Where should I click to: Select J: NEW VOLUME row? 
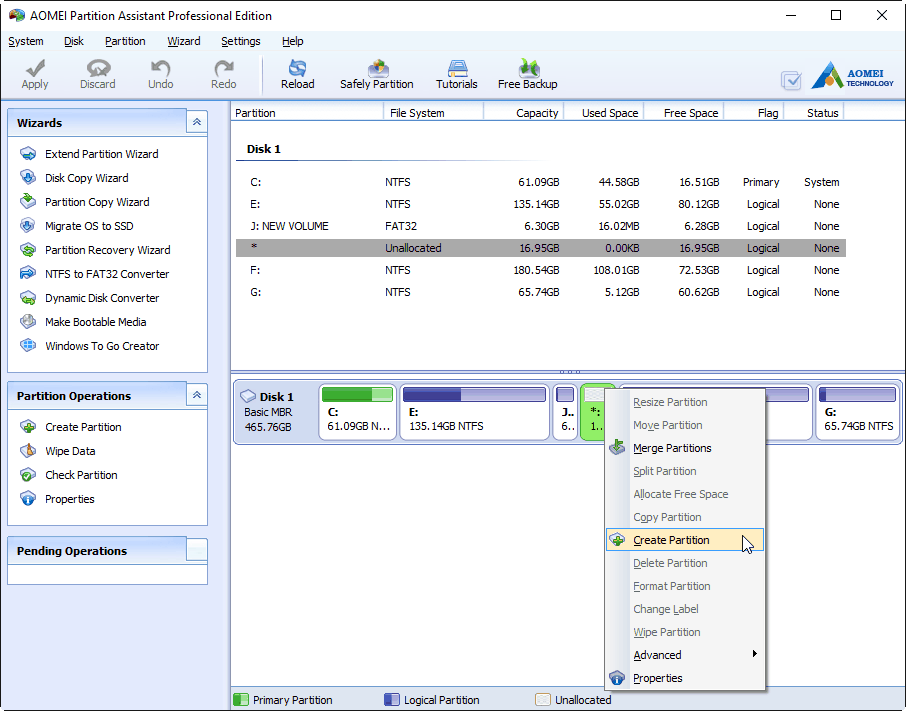pyautogui.click(x=541, y=226)
